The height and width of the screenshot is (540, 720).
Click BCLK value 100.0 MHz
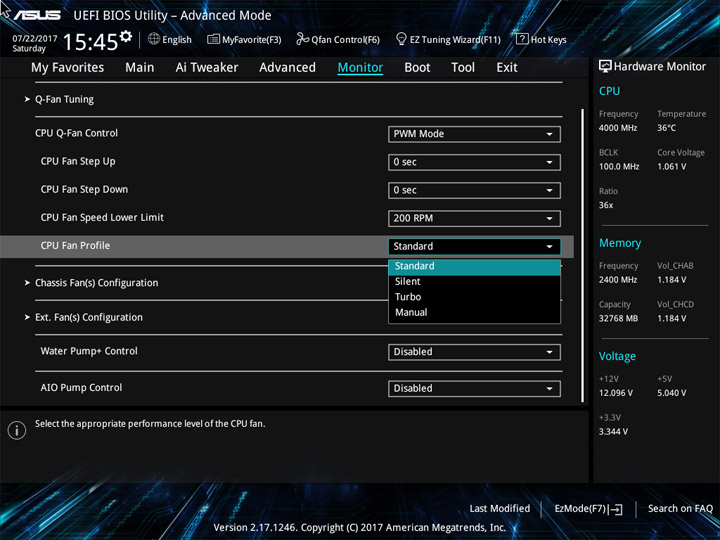[619, 167]
